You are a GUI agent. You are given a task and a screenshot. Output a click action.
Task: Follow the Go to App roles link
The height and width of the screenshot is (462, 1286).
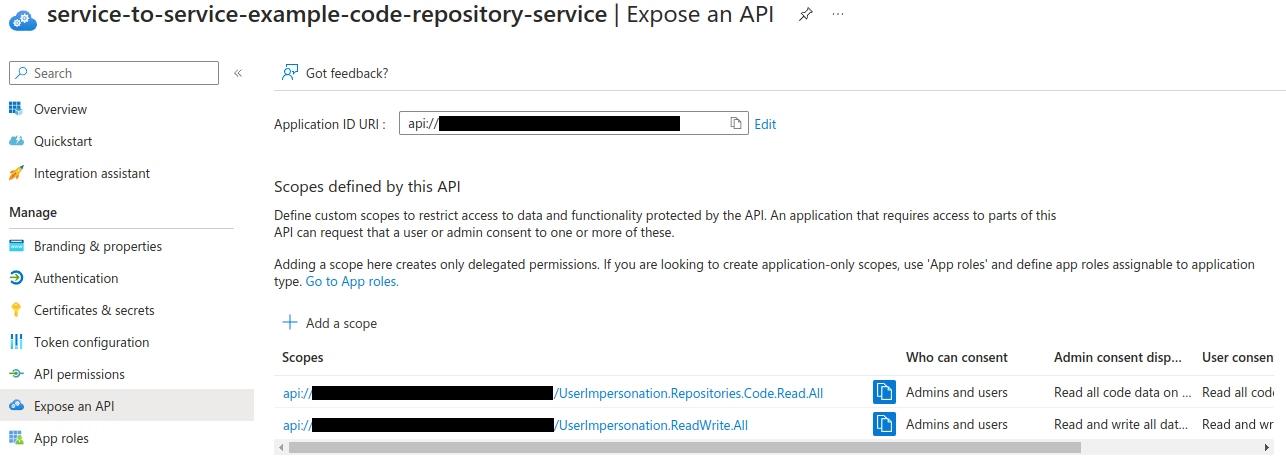(352, 282)
